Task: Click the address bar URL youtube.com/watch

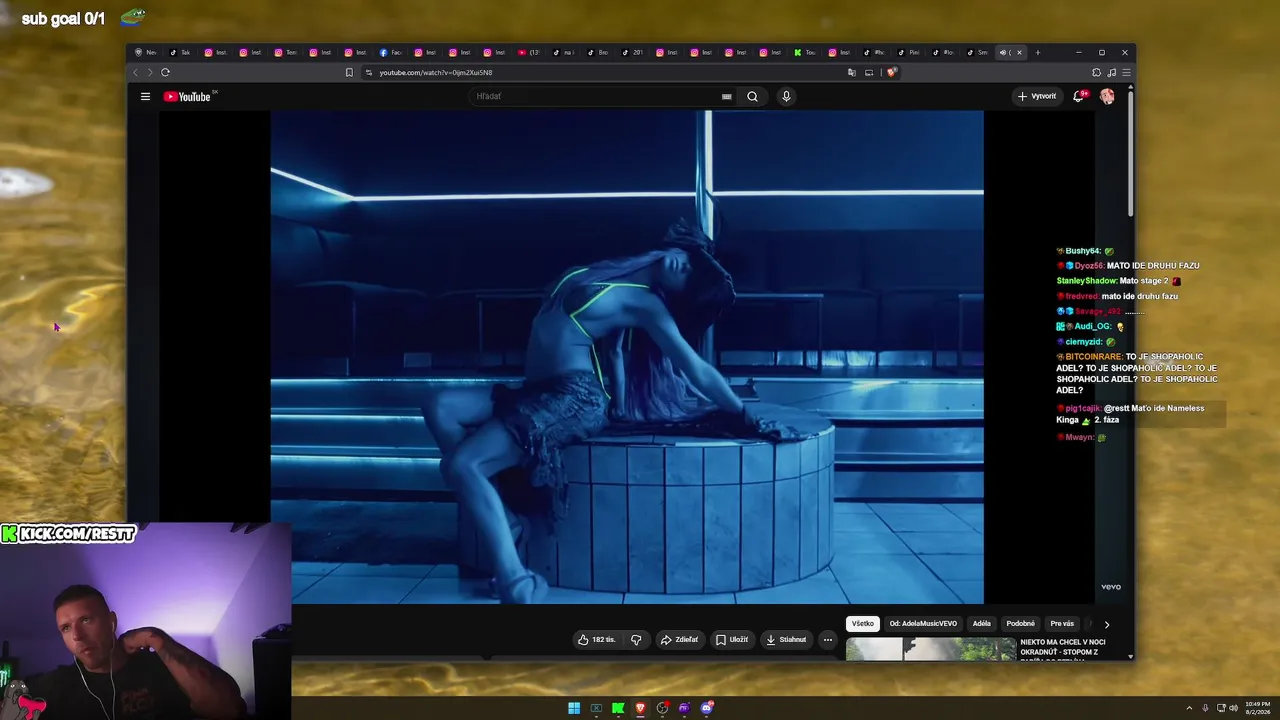Action: tap(436, 72)
